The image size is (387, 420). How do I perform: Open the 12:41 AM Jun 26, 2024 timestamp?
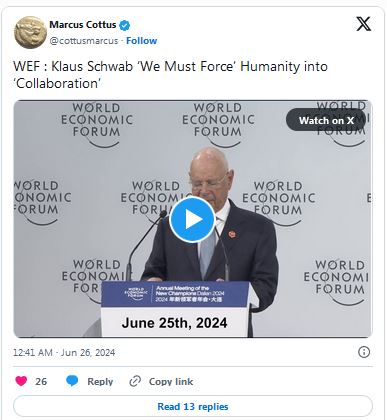pos(64,352)
